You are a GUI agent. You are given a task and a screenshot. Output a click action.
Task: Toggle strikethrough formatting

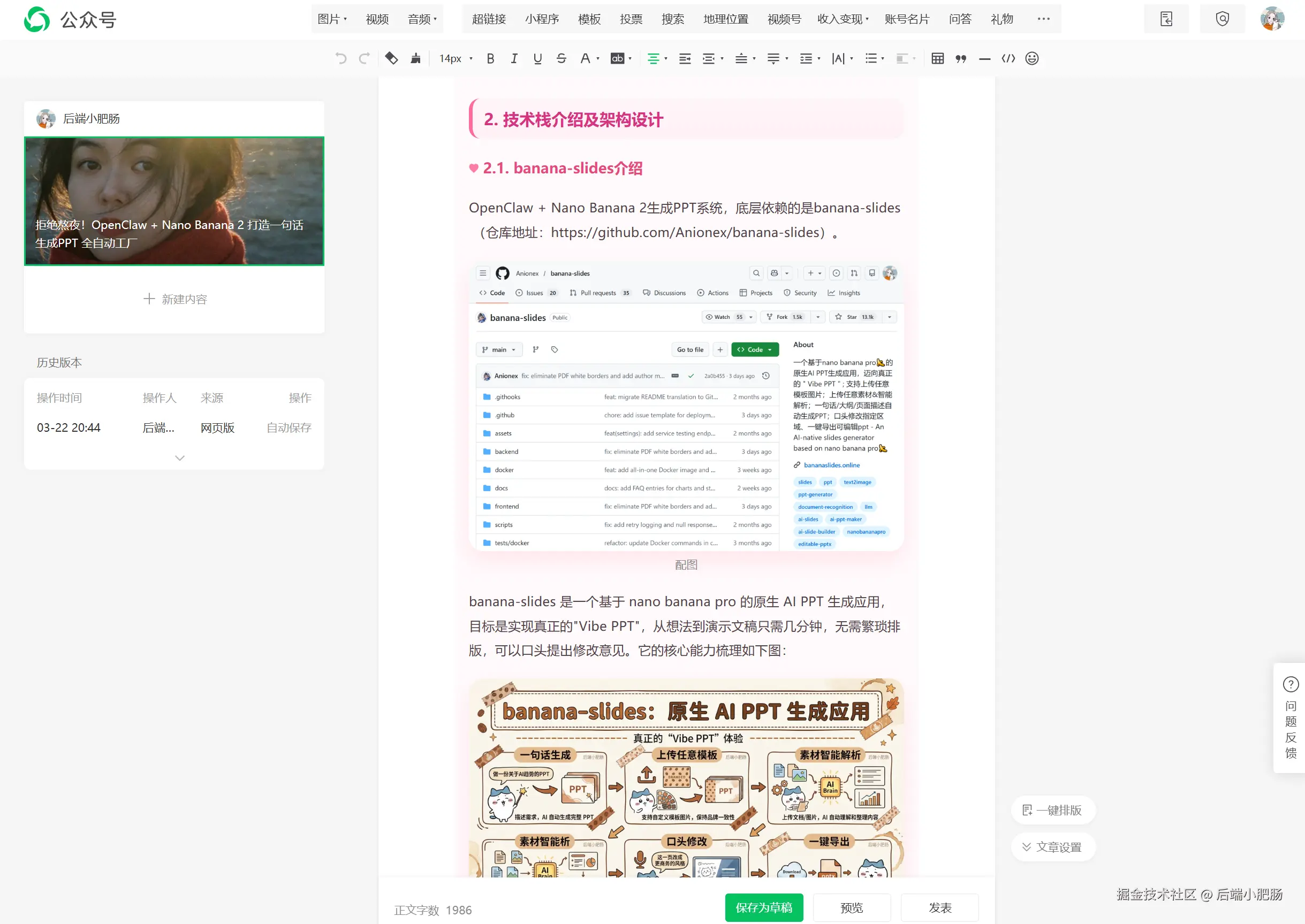[x=561, y=58]
